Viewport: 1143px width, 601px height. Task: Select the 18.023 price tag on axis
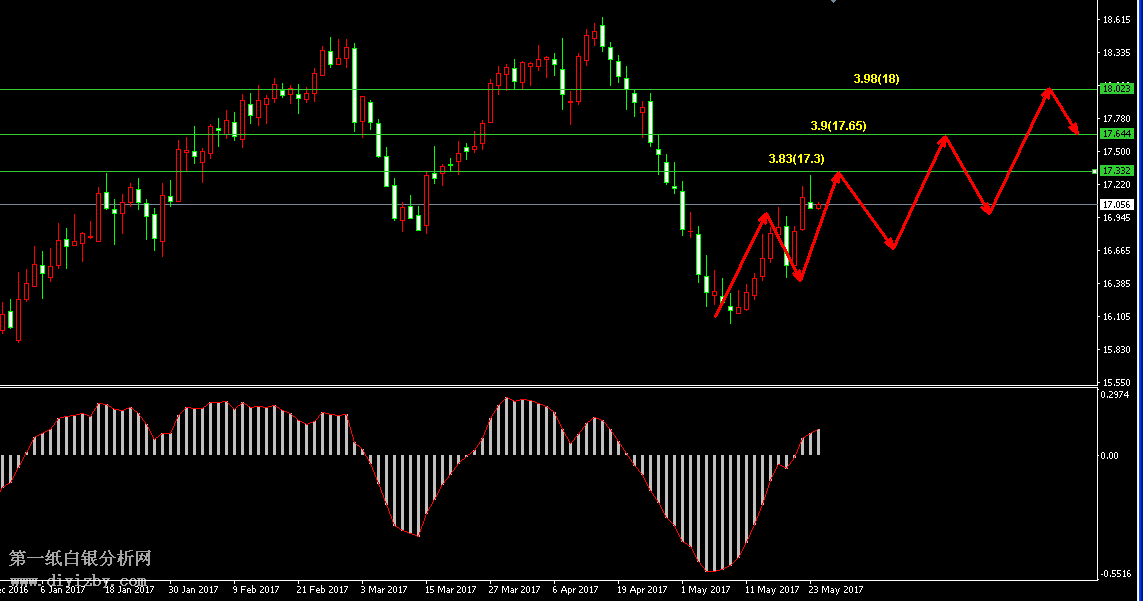[x=1115, y=89]
